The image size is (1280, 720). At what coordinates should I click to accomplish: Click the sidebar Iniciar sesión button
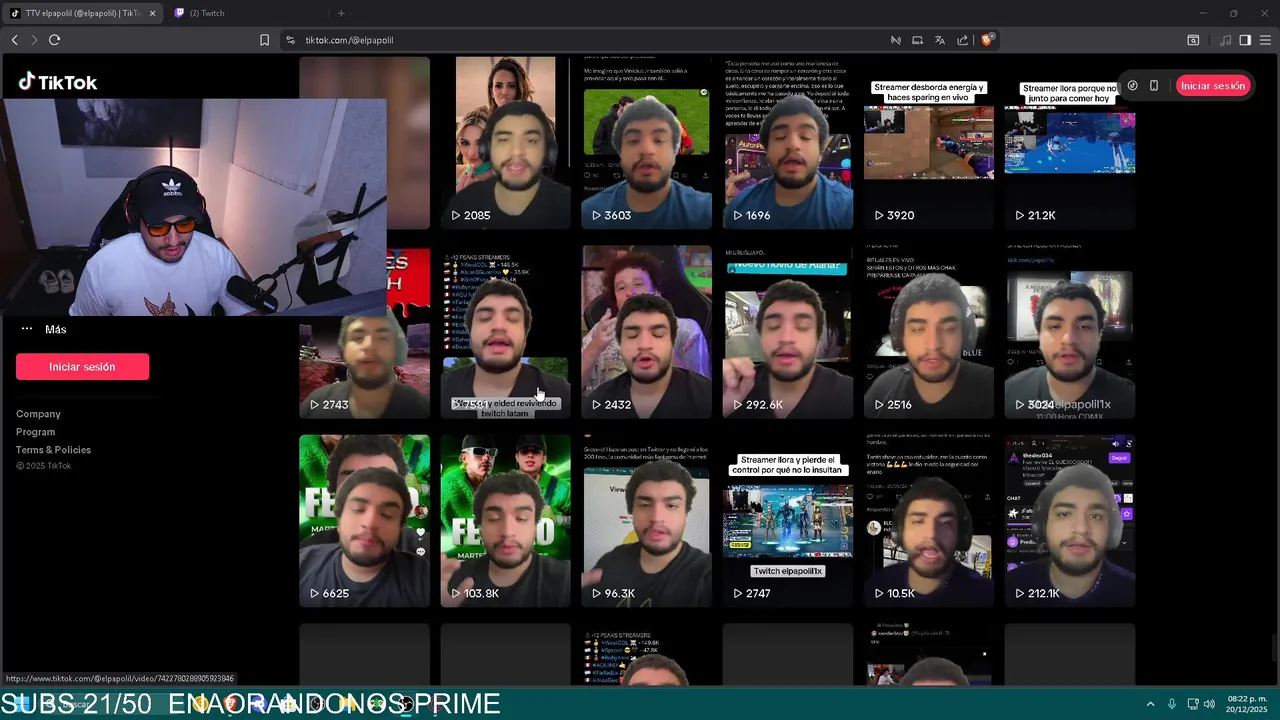tap(82, 367)
